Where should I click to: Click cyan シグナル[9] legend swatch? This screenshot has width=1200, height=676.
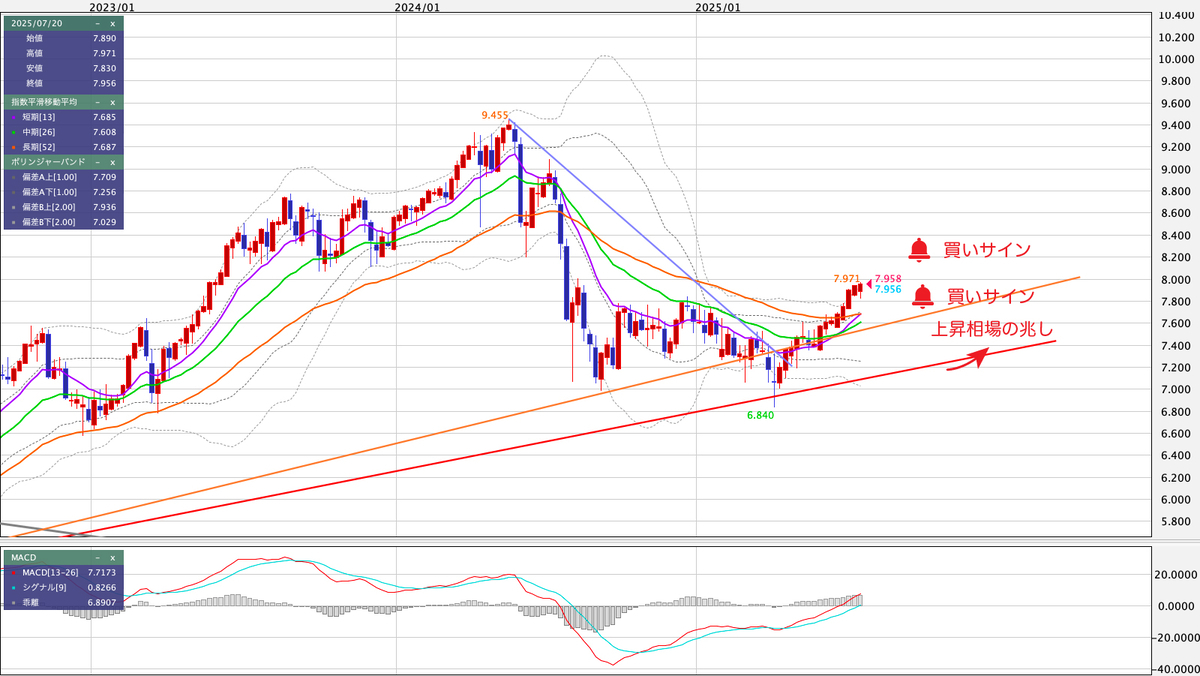[x=11, y=589]
